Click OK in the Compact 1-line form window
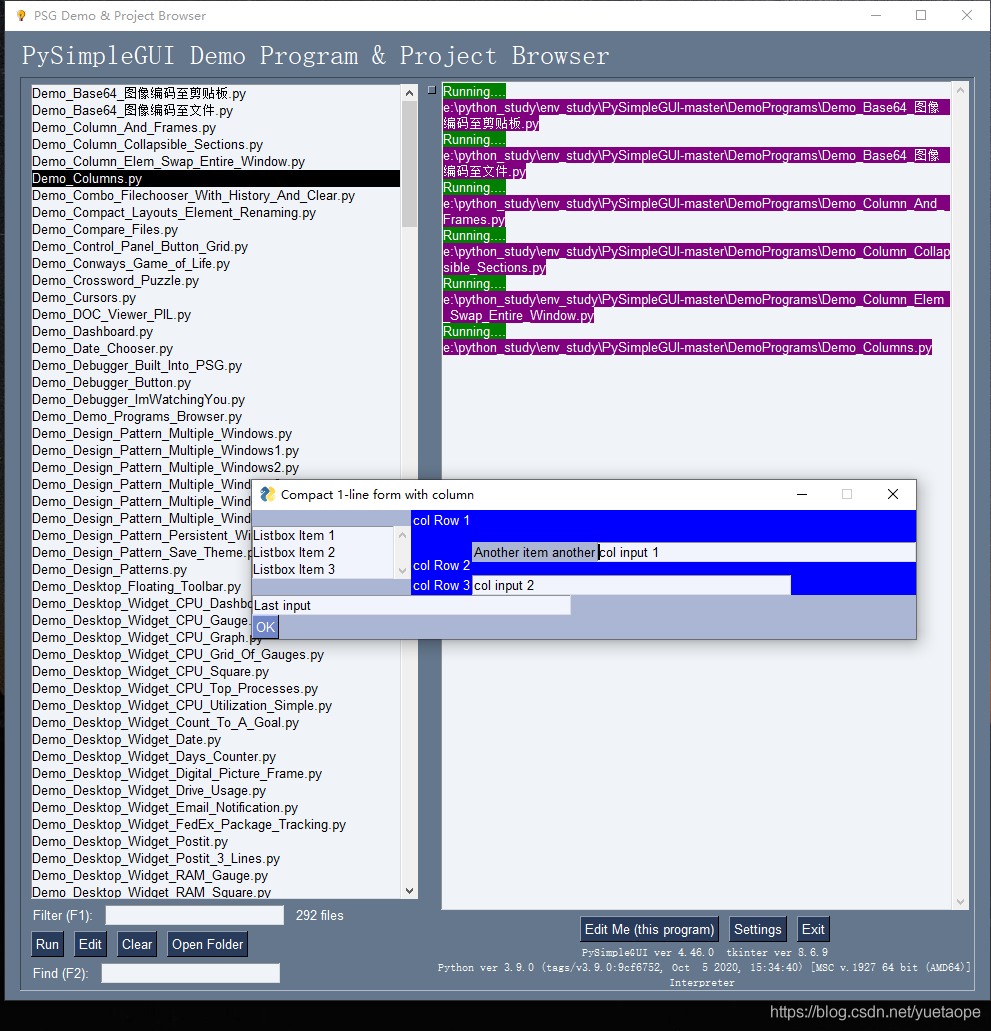 pyautogui.click(x=266, y=627)
